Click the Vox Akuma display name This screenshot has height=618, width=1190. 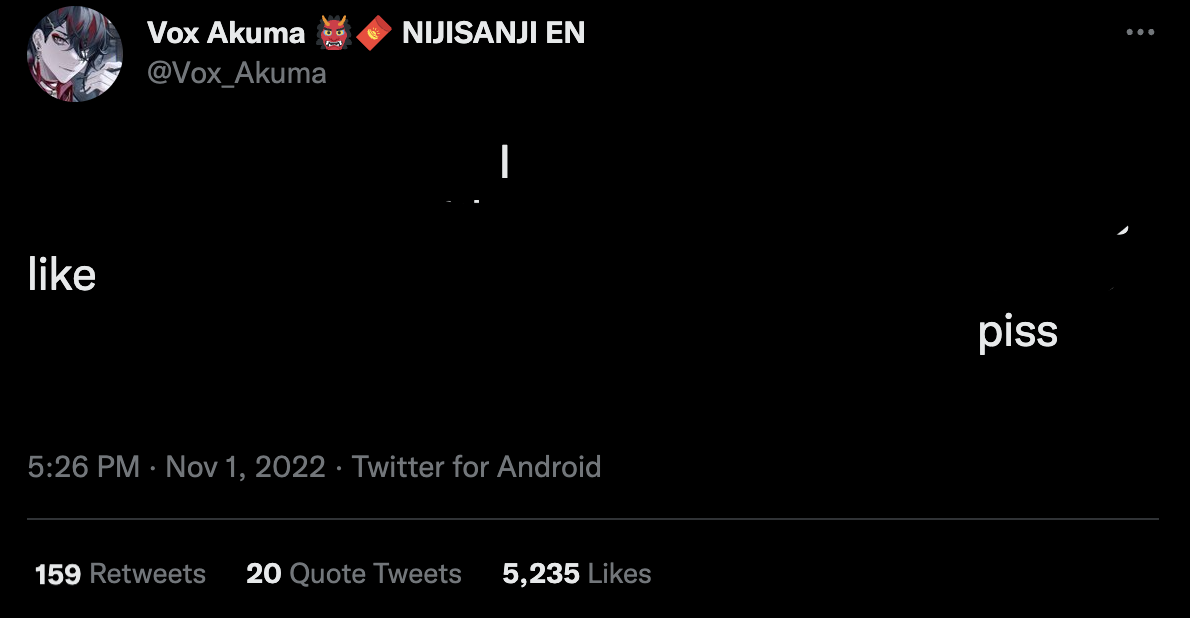(x=225, y=33)
